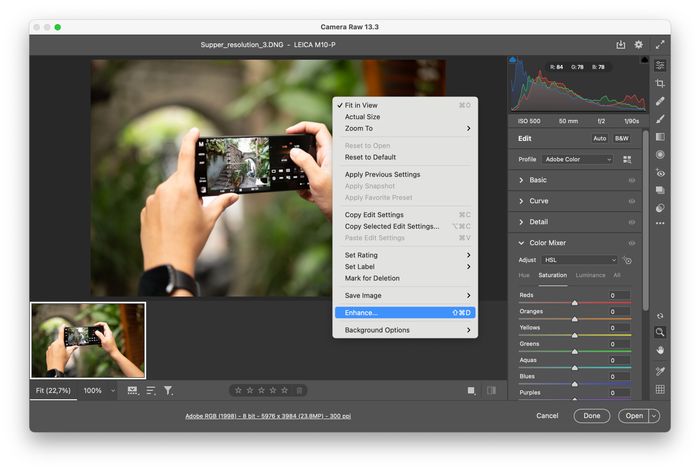Viewport: 700px width, 471px height.
Task: Open the Adobe RGB workflow options link
Action: [x=268, y=416]
